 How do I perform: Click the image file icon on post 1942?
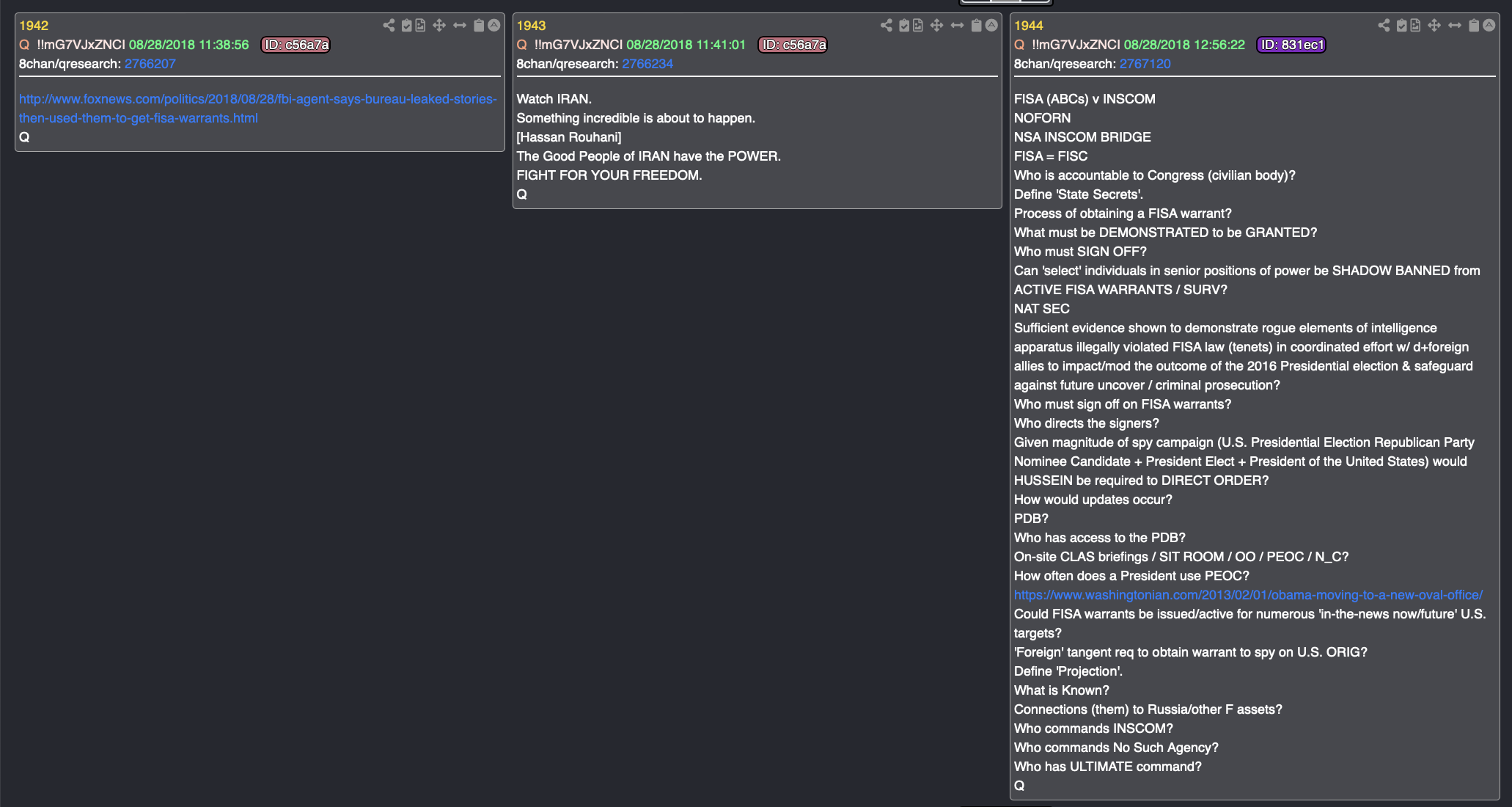coord(420,26)
